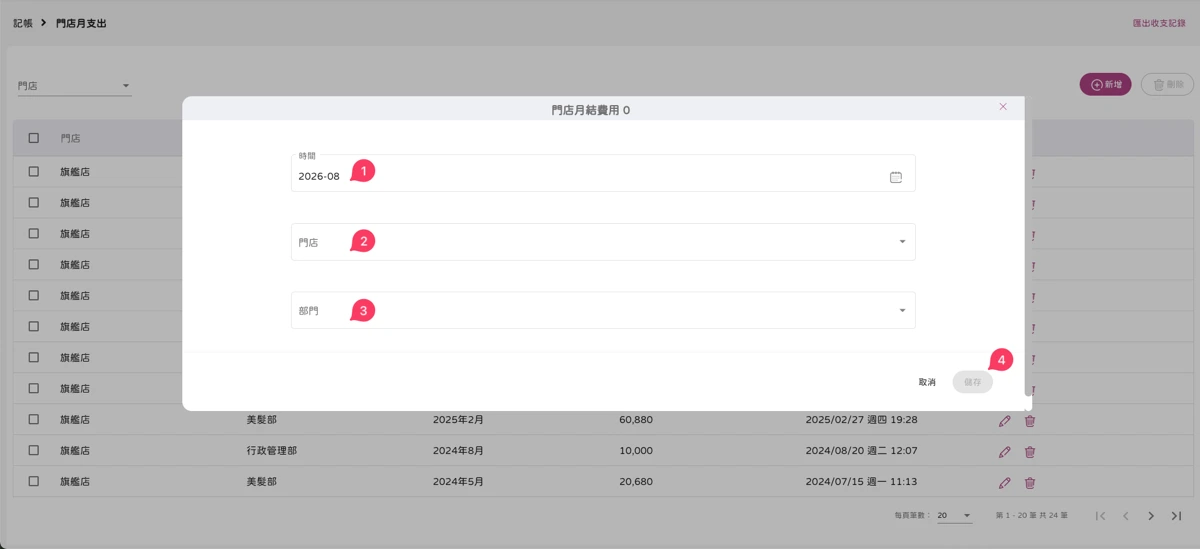1200x549 pixels.
Task: Edit the 行政管理部 2024年8月 record
Action: [1004, 452]
